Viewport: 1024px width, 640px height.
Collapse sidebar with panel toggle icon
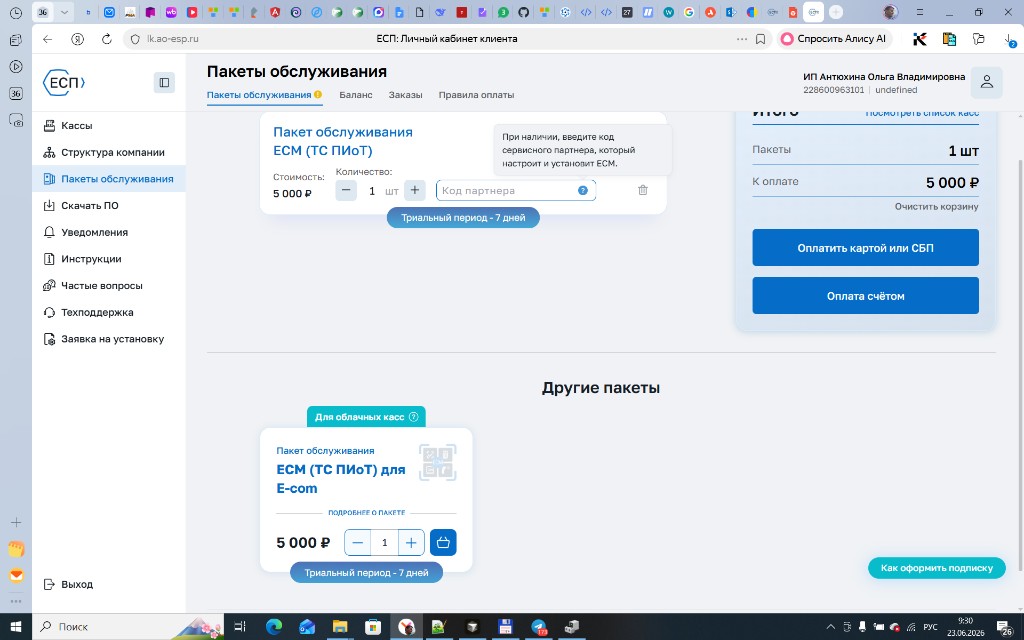[x=164, y=82]
